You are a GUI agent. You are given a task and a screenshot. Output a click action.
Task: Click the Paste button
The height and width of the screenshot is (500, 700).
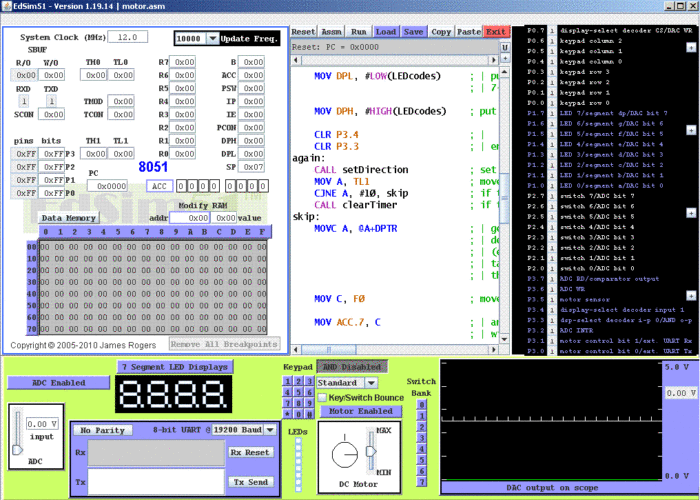click(469, 32)
